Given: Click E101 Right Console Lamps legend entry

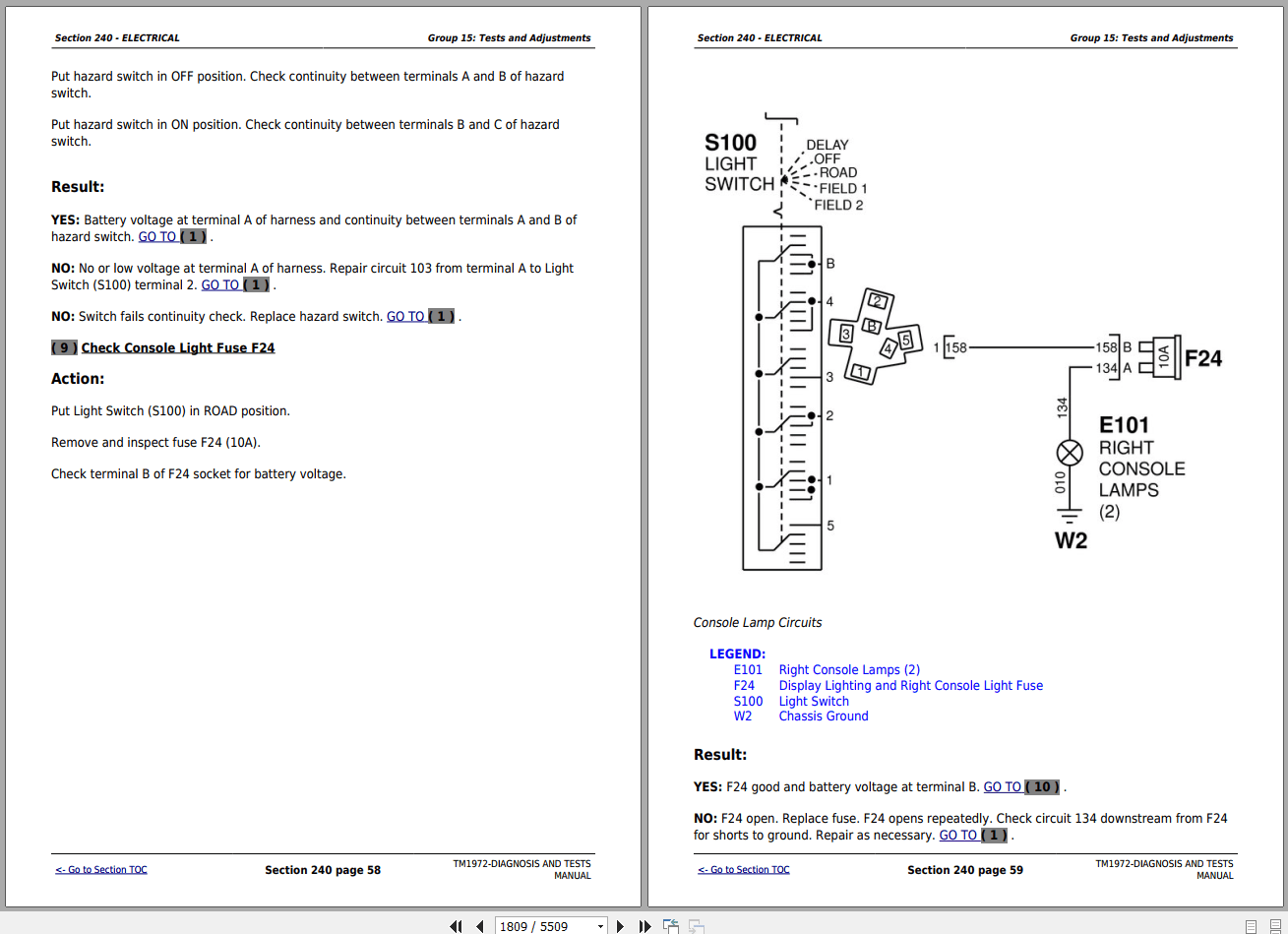Looking at the screenshot, I should pyautogui.click(x=827, y=670).
